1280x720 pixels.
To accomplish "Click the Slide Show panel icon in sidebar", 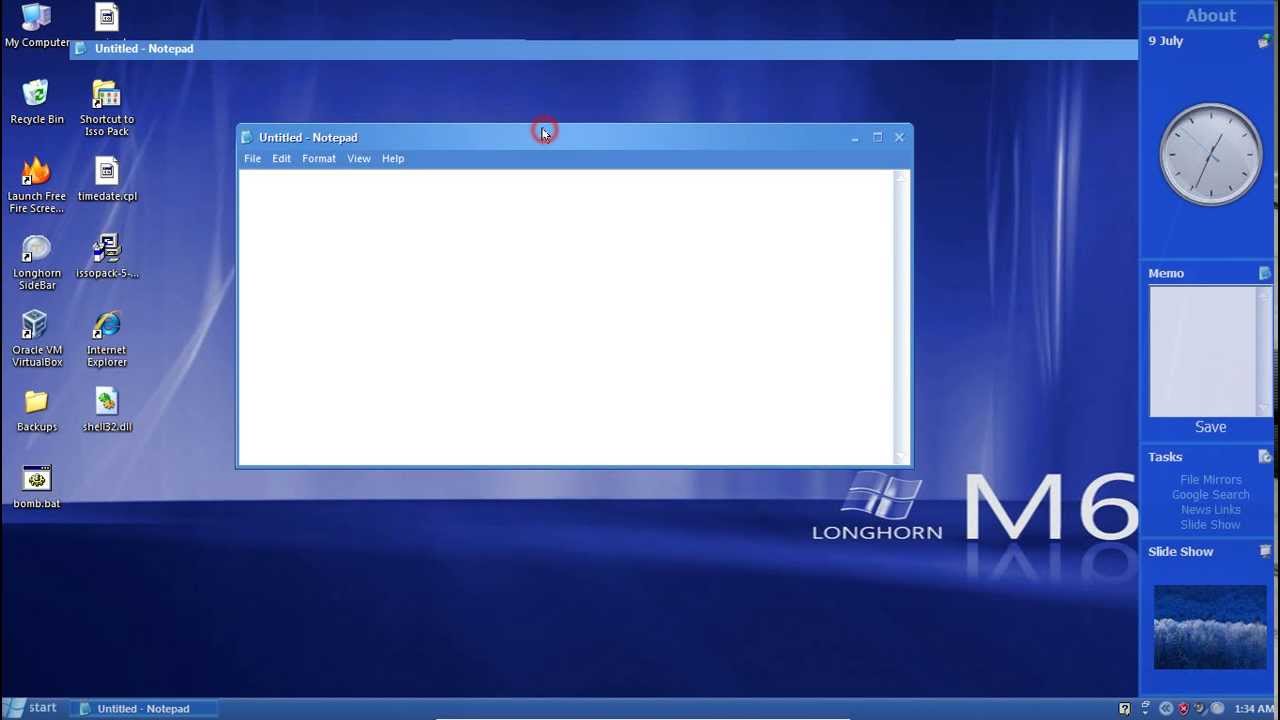I will click(x=1265, y=551).
